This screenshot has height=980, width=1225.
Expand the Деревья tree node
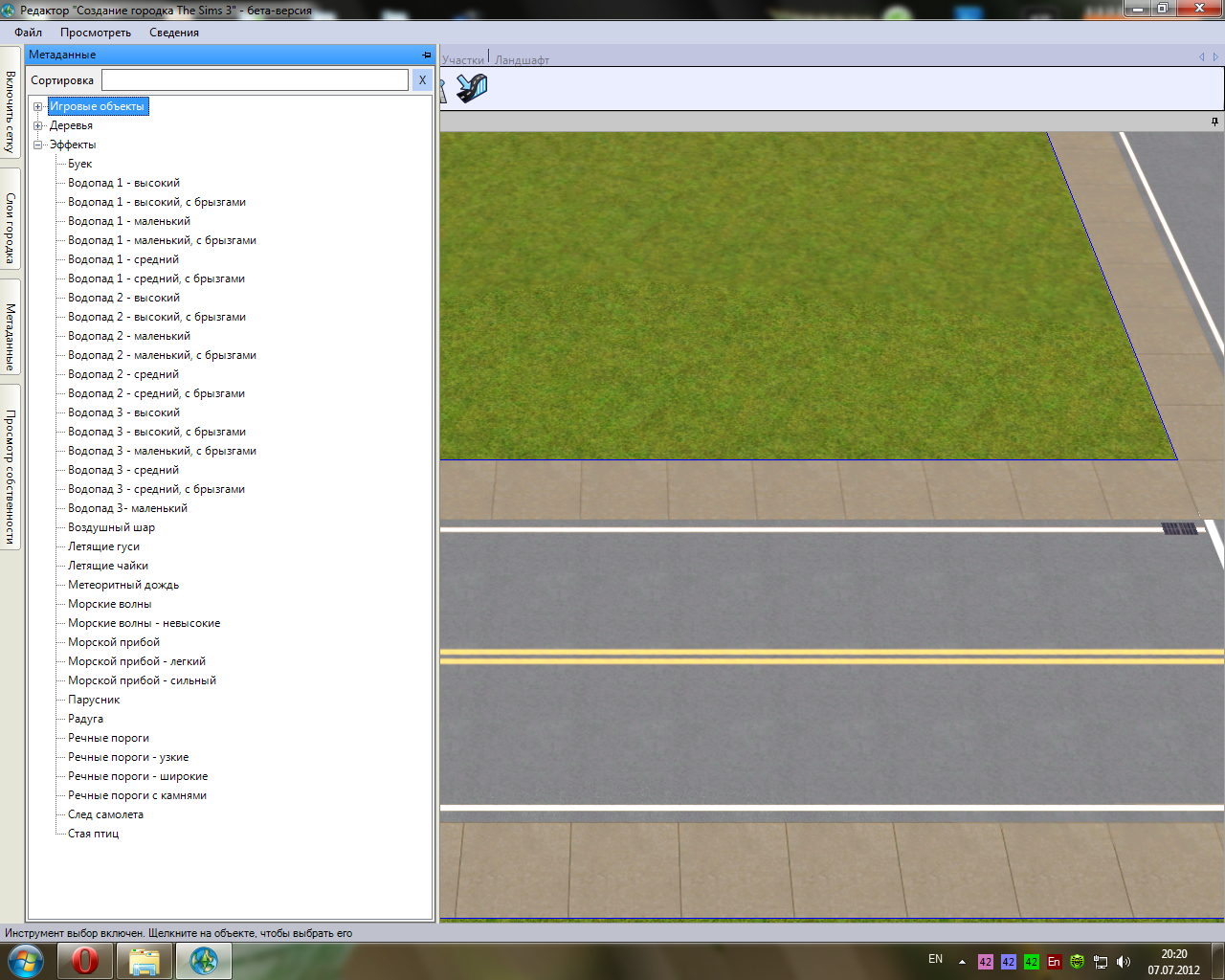[x=38, y=126]
